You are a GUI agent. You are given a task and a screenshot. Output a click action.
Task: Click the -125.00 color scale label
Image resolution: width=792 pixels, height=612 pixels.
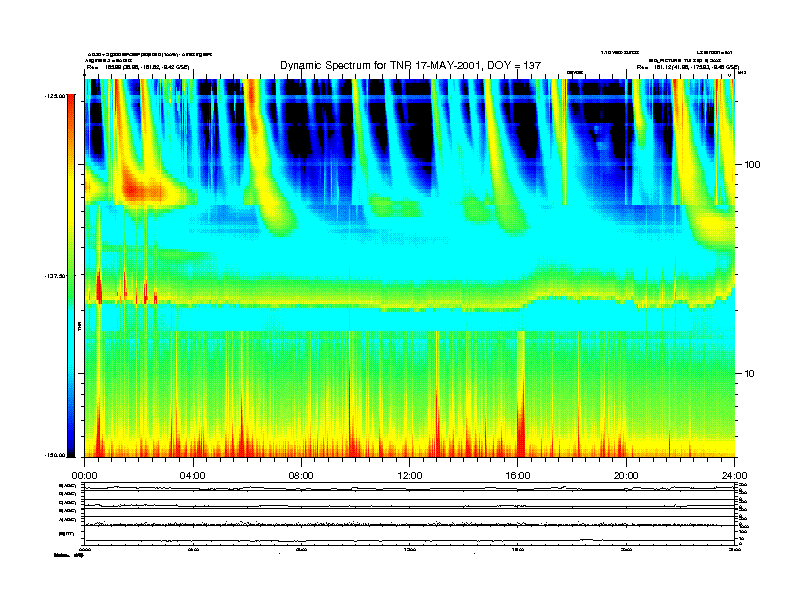point(55,95)
